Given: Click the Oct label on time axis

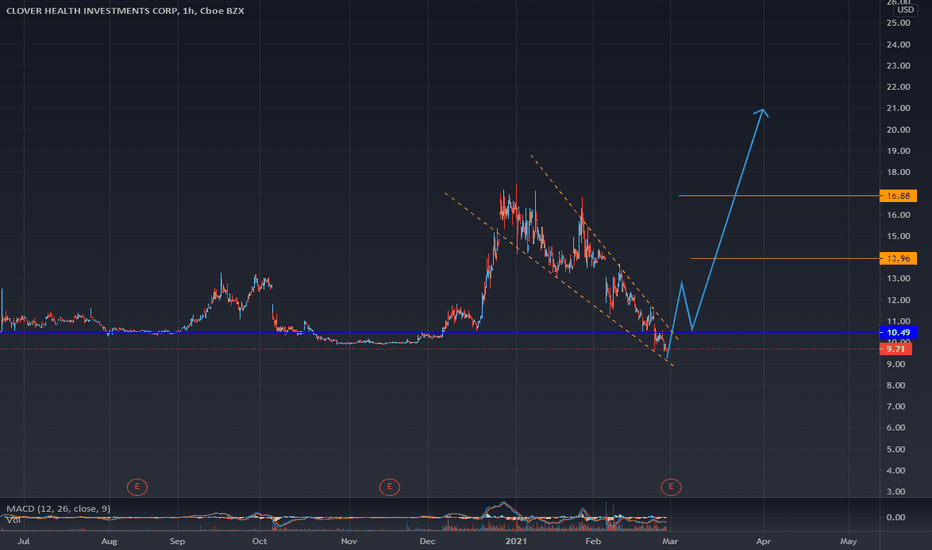Looking at the screenshot, I should coord(259,541).
